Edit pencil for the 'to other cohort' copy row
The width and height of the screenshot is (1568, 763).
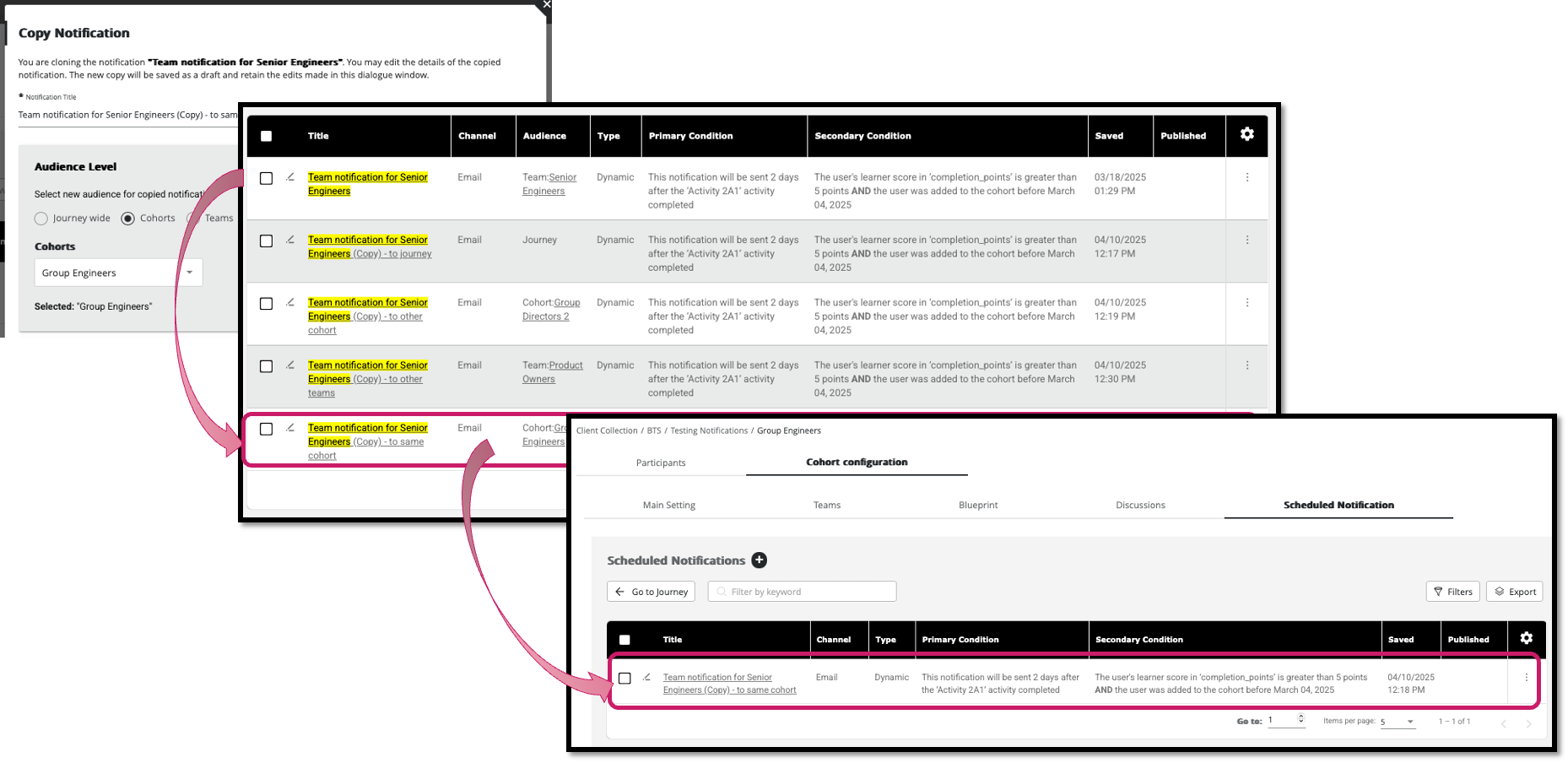pyautogui.click(x=290, y=302)
